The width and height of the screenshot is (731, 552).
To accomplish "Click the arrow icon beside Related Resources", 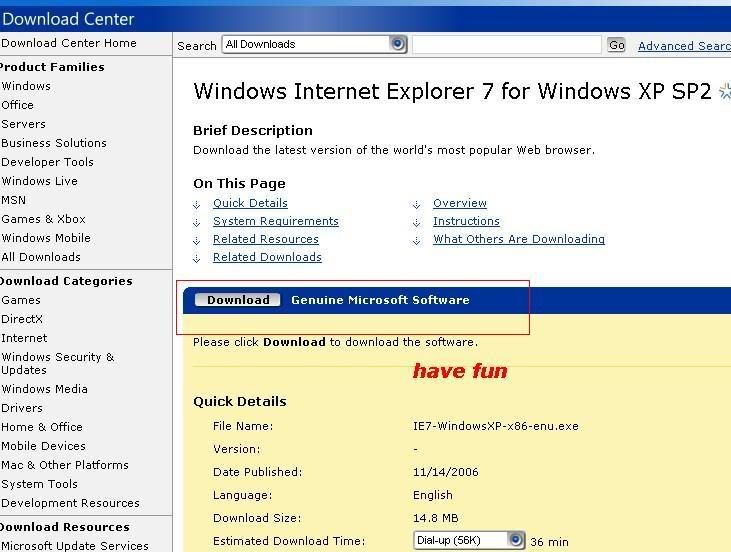I will pyautogui.click(x=197, y=241).
